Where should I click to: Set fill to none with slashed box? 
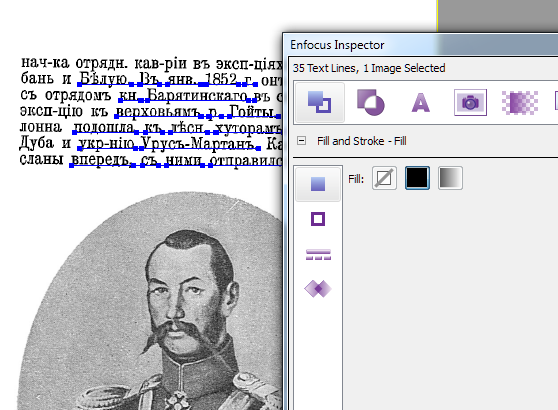pyautogui.click(x=384, y=178)
